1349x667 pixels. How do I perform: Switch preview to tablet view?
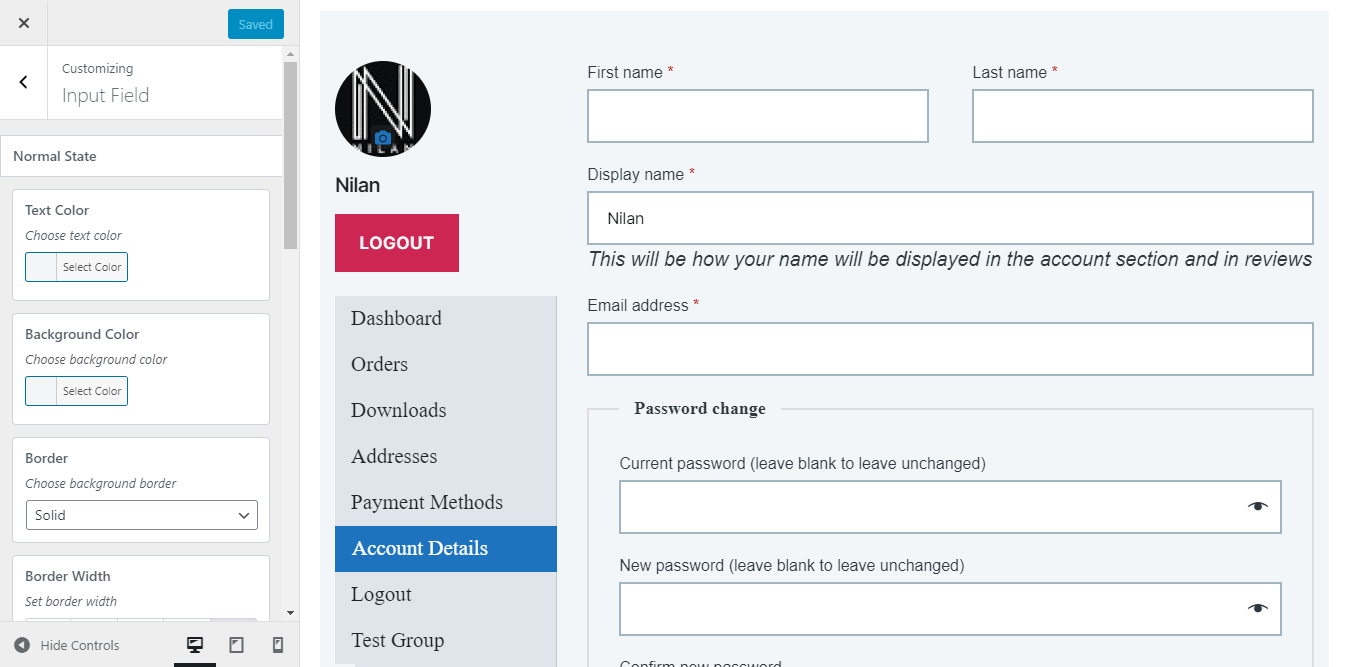(x=236, y=645)
